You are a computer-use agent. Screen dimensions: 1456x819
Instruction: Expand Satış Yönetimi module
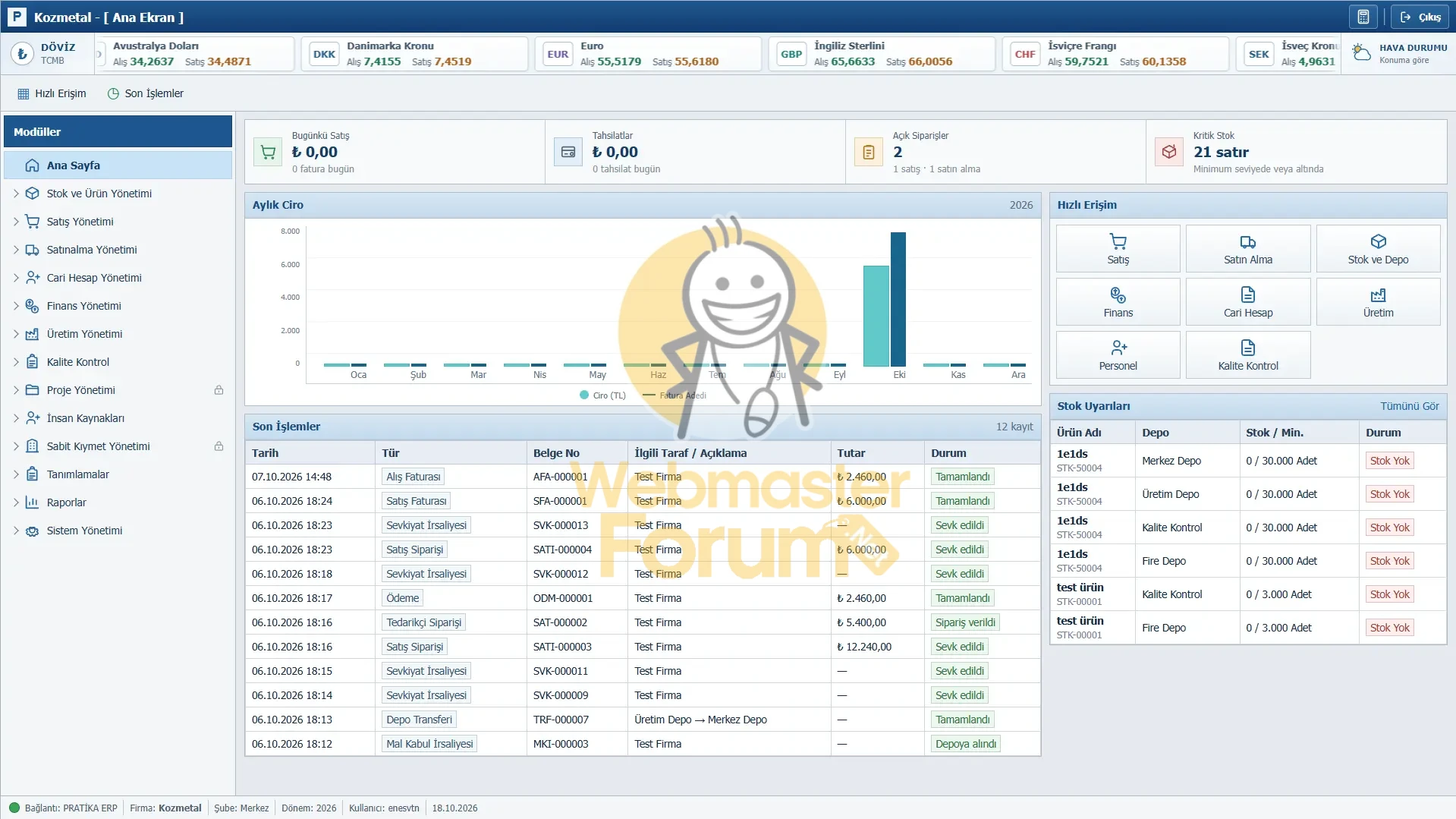16,222
